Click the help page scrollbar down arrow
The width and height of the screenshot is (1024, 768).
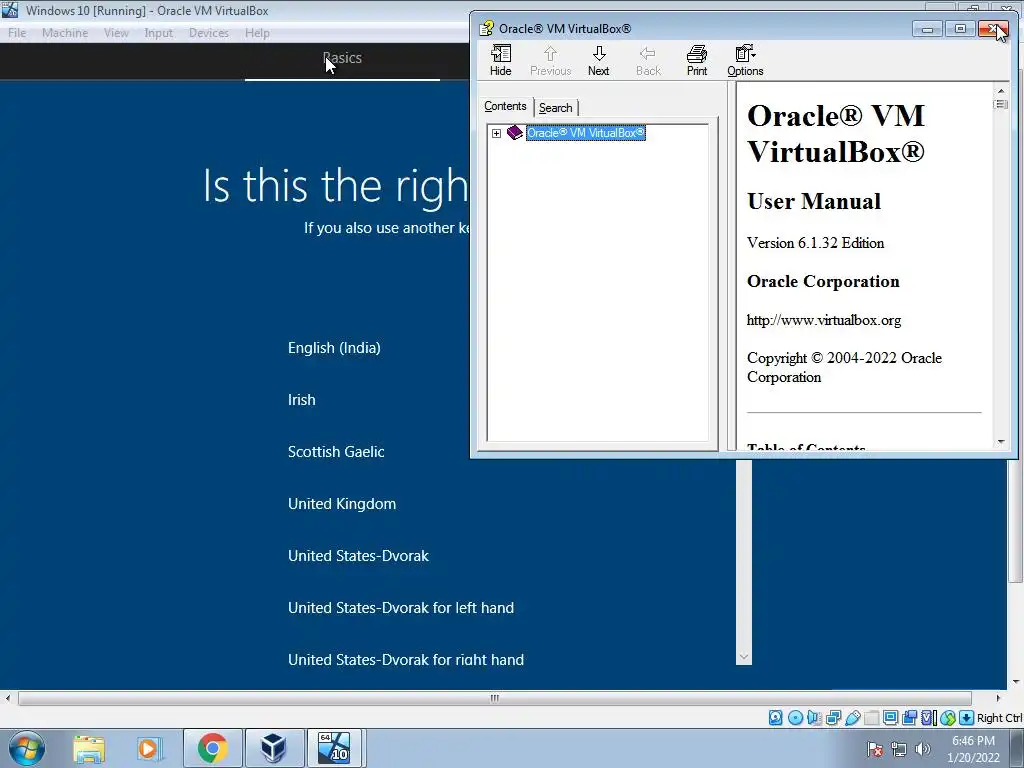1001,442
